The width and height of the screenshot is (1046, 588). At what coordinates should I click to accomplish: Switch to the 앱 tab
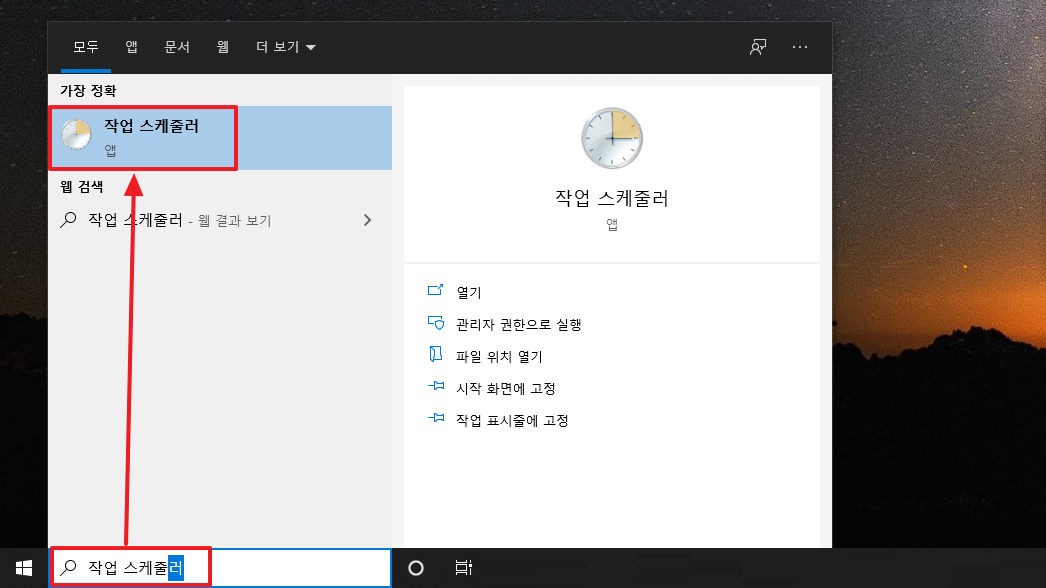click(131, 46)
